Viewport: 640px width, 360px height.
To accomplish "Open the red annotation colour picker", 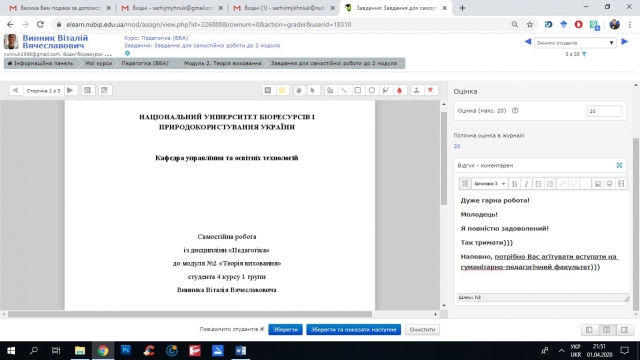I will [x=399, y=90].
